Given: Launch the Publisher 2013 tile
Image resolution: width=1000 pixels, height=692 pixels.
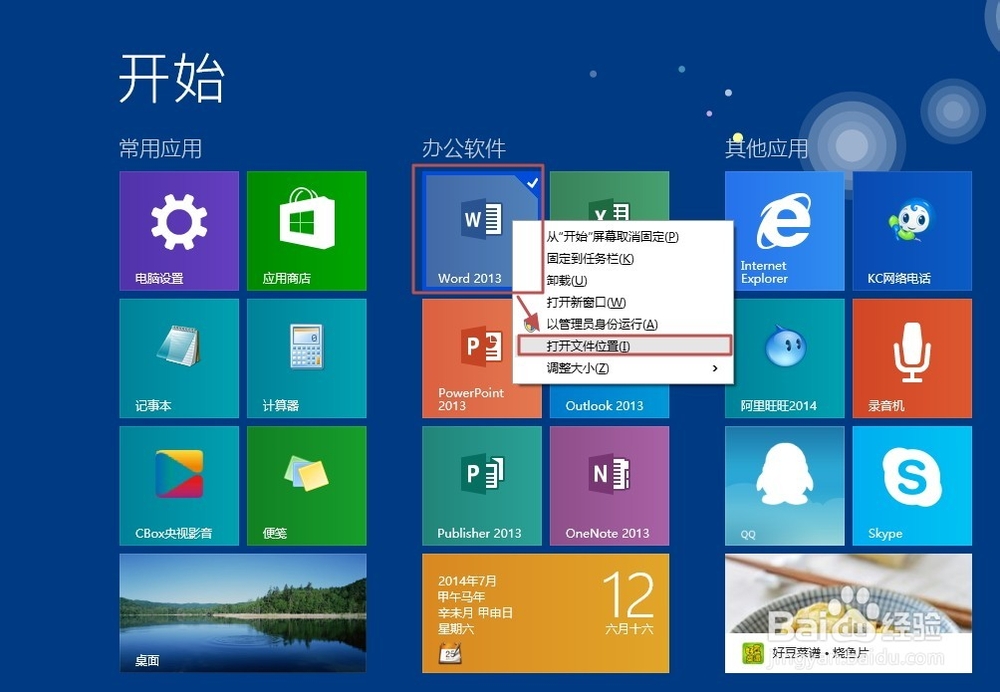Looking at the screenshot, I should point(482,486).
